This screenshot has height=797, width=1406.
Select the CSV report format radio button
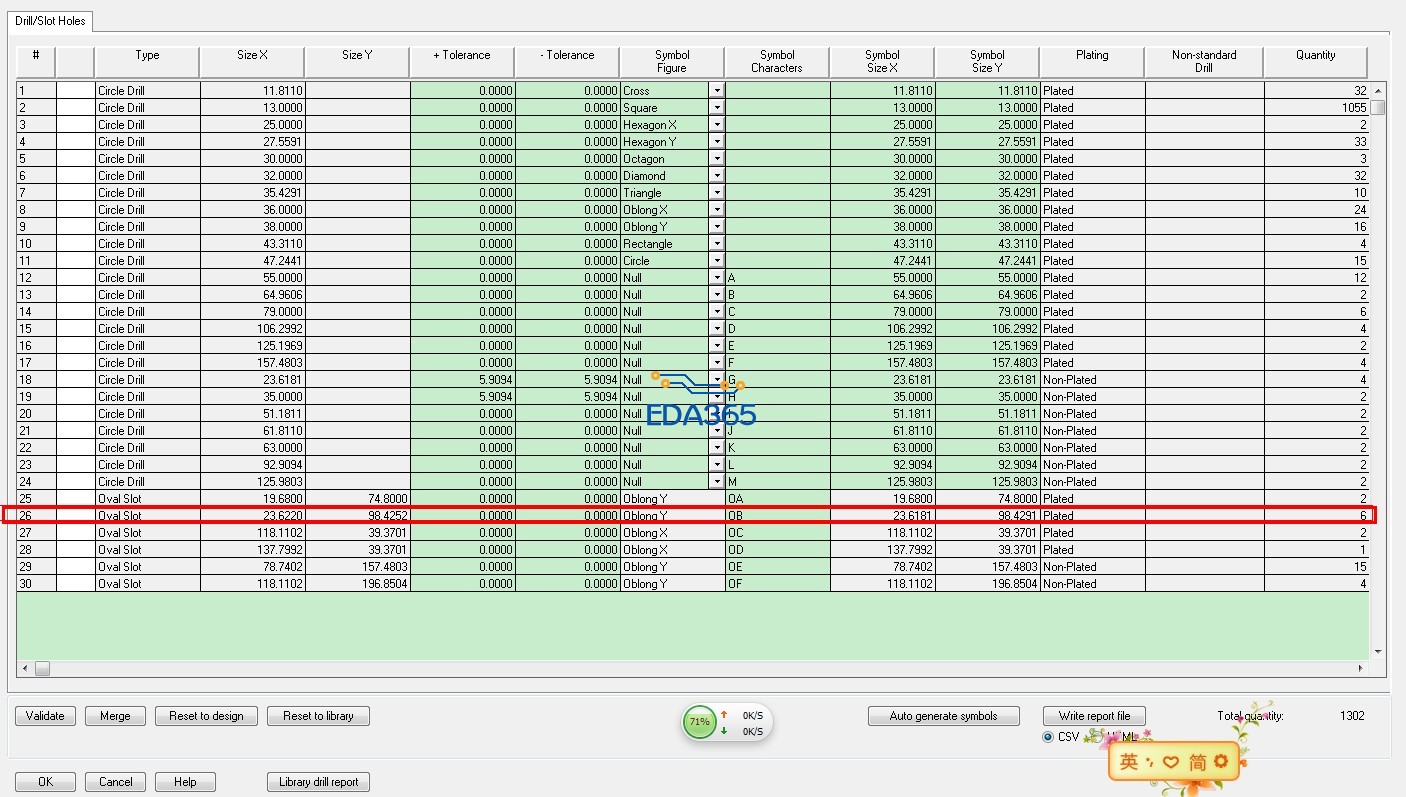1048,737
